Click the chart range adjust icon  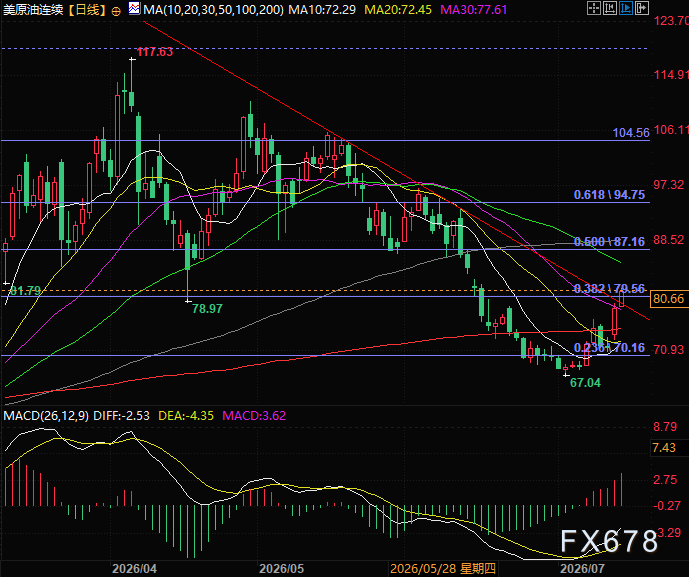coord(610,8)
